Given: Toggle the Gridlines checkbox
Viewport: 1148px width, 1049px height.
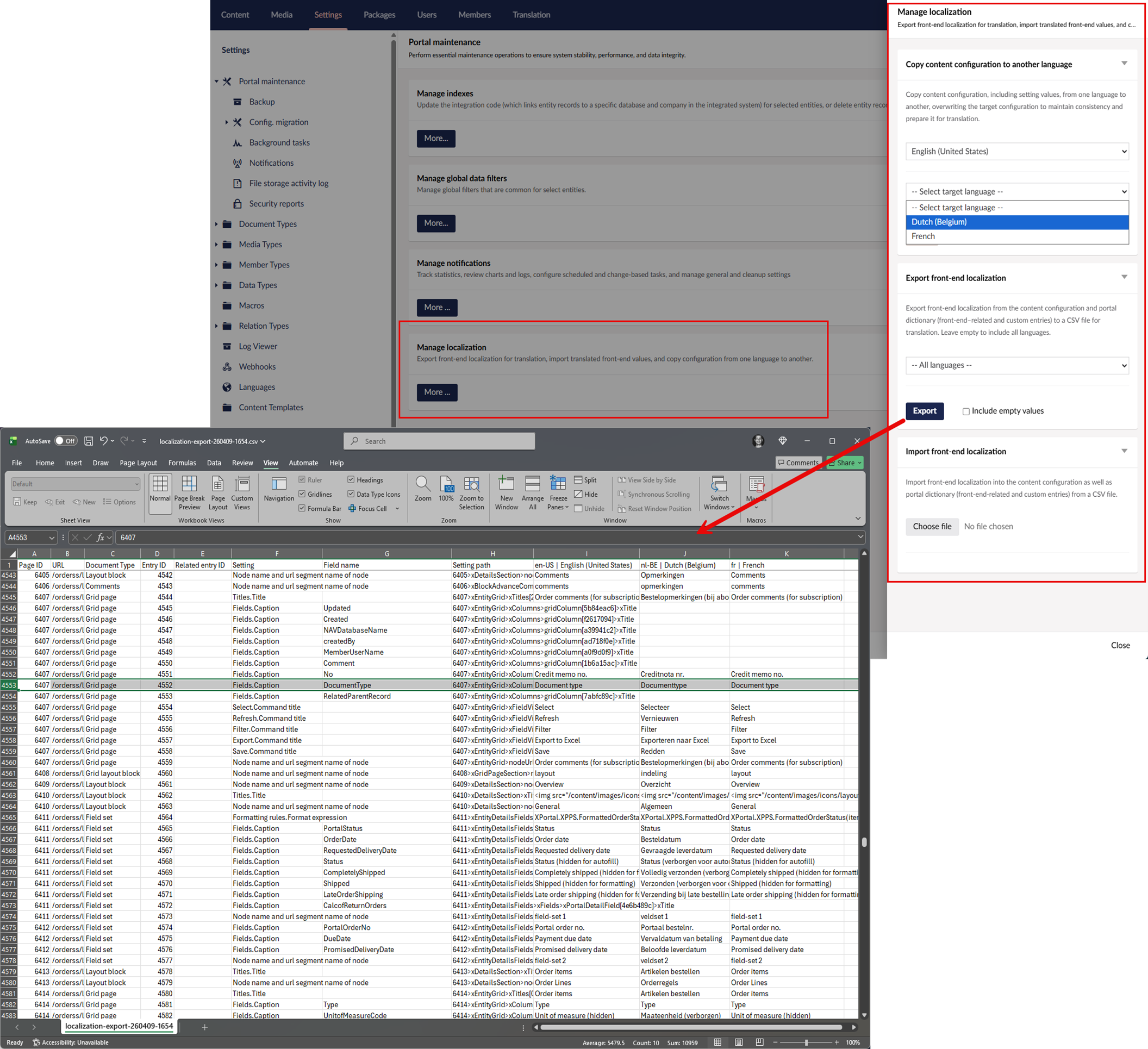Looking at the screenshot, I should point(302,494).
